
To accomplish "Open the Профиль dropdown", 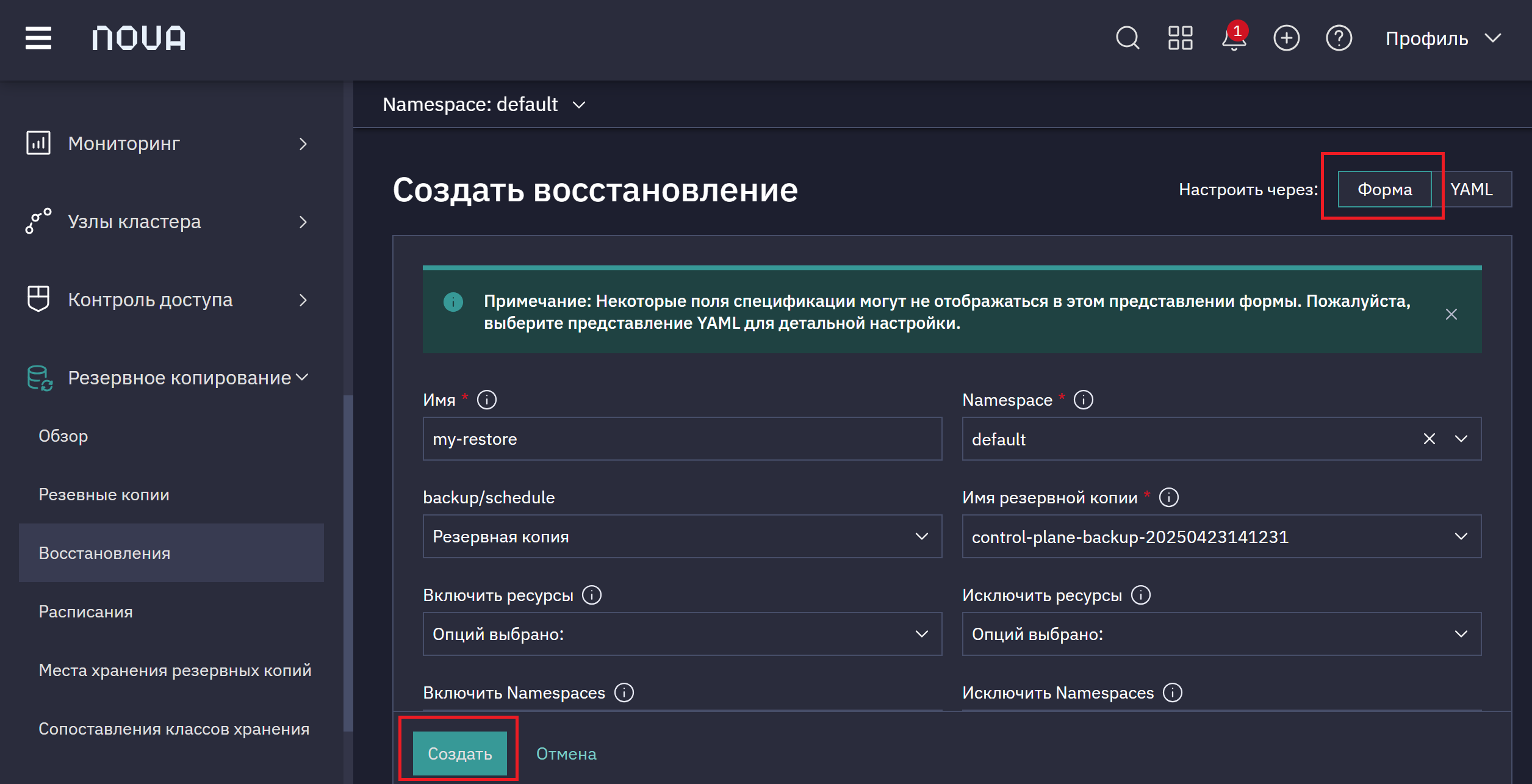I will (1443, 38).
